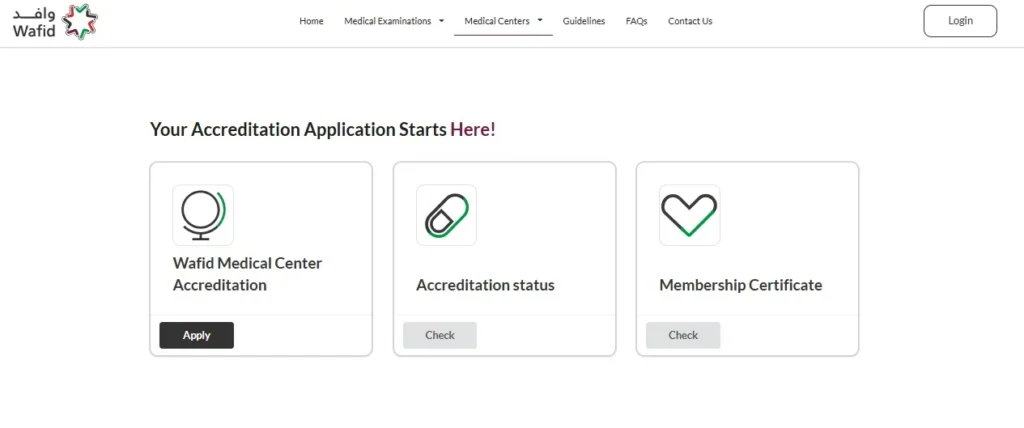Click Check under Accreditation status
The height and width of the screenshot is (428, 1024).
coord(440,335)
